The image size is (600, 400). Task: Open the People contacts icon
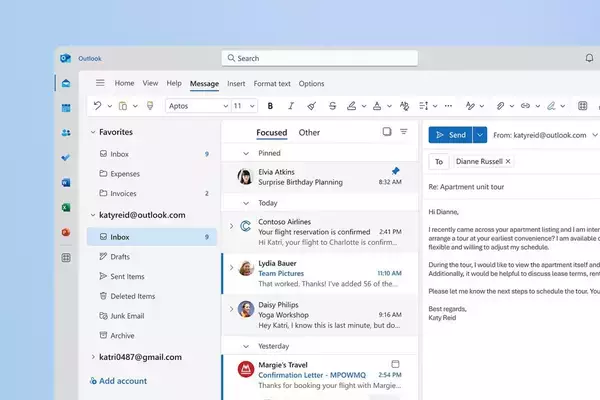(66, 132)
